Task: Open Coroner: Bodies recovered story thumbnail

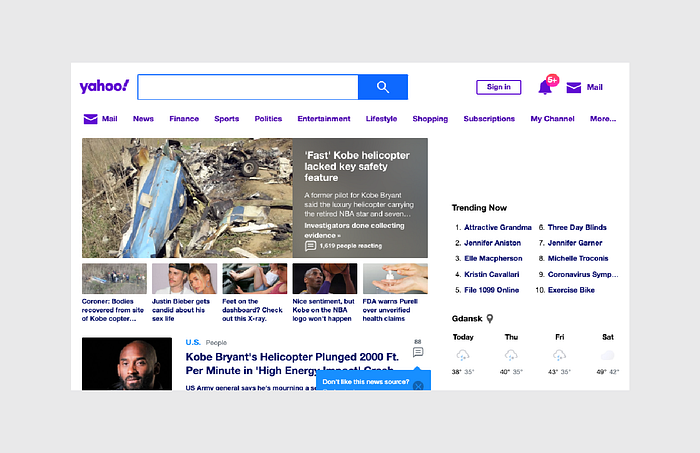Action: point(114,278)
